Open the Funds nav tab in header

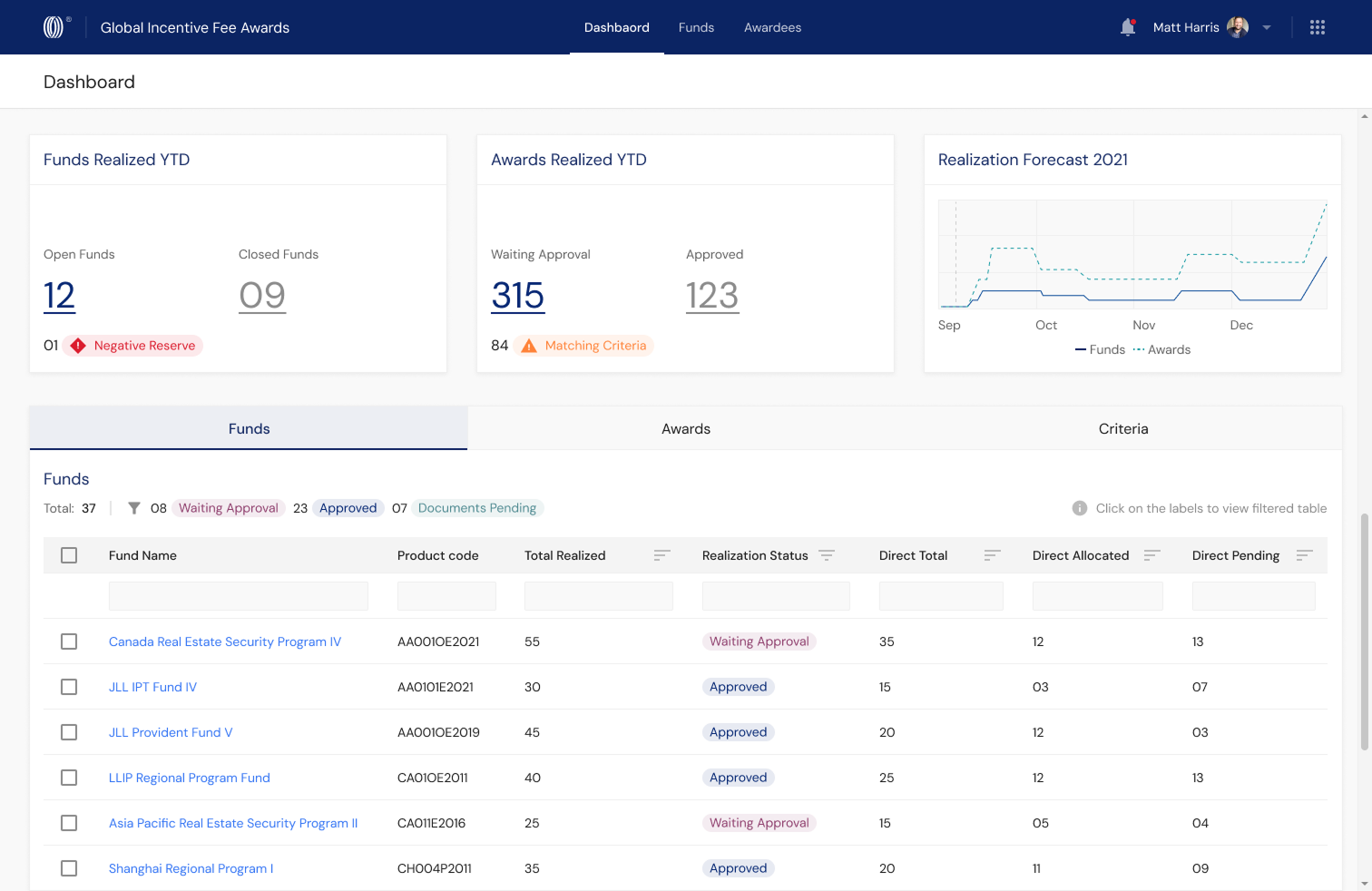tap(696, 27)
